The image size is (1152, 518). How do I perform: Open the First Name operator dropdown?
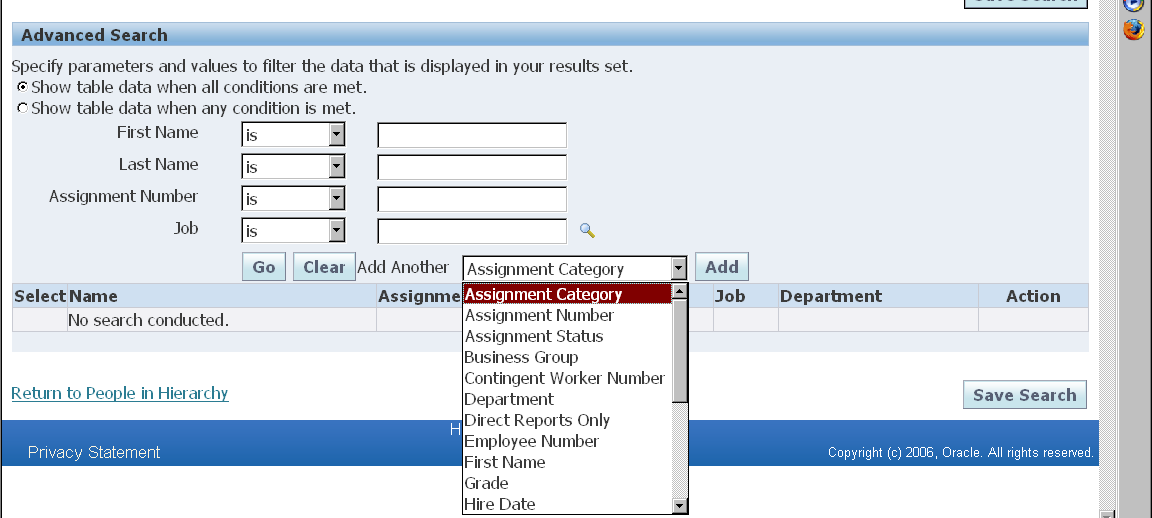[336, 135]
